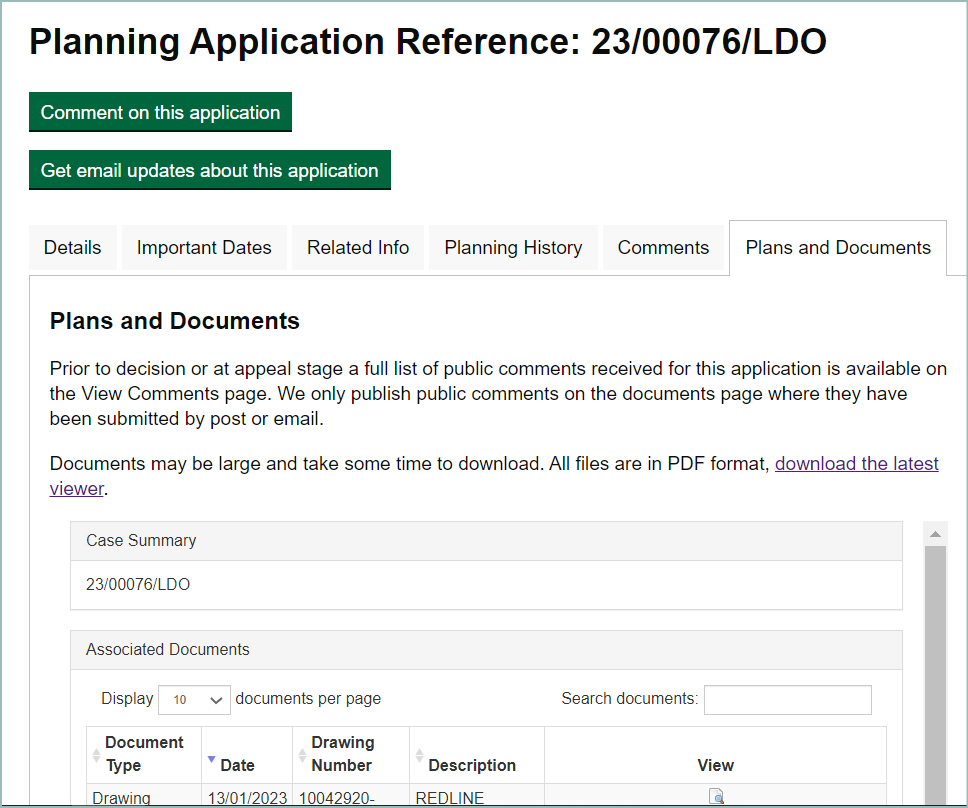Select the Related Info tab
Viewport: 968px width, 808px height.
[358, 248]
